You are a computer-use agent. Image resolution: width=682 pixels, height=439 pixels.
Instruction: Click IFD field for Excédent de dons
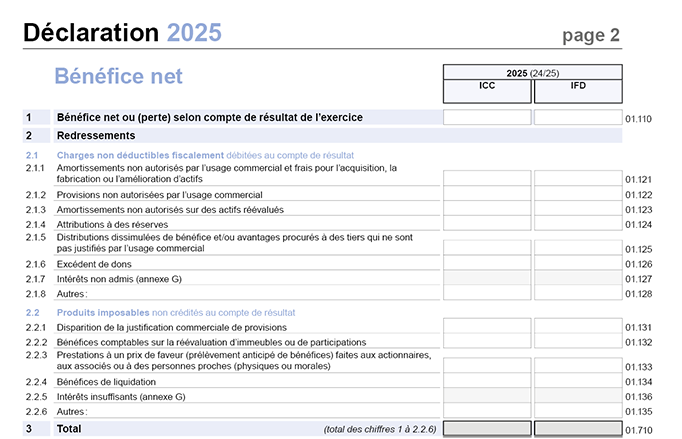click(x=578, y=263)
